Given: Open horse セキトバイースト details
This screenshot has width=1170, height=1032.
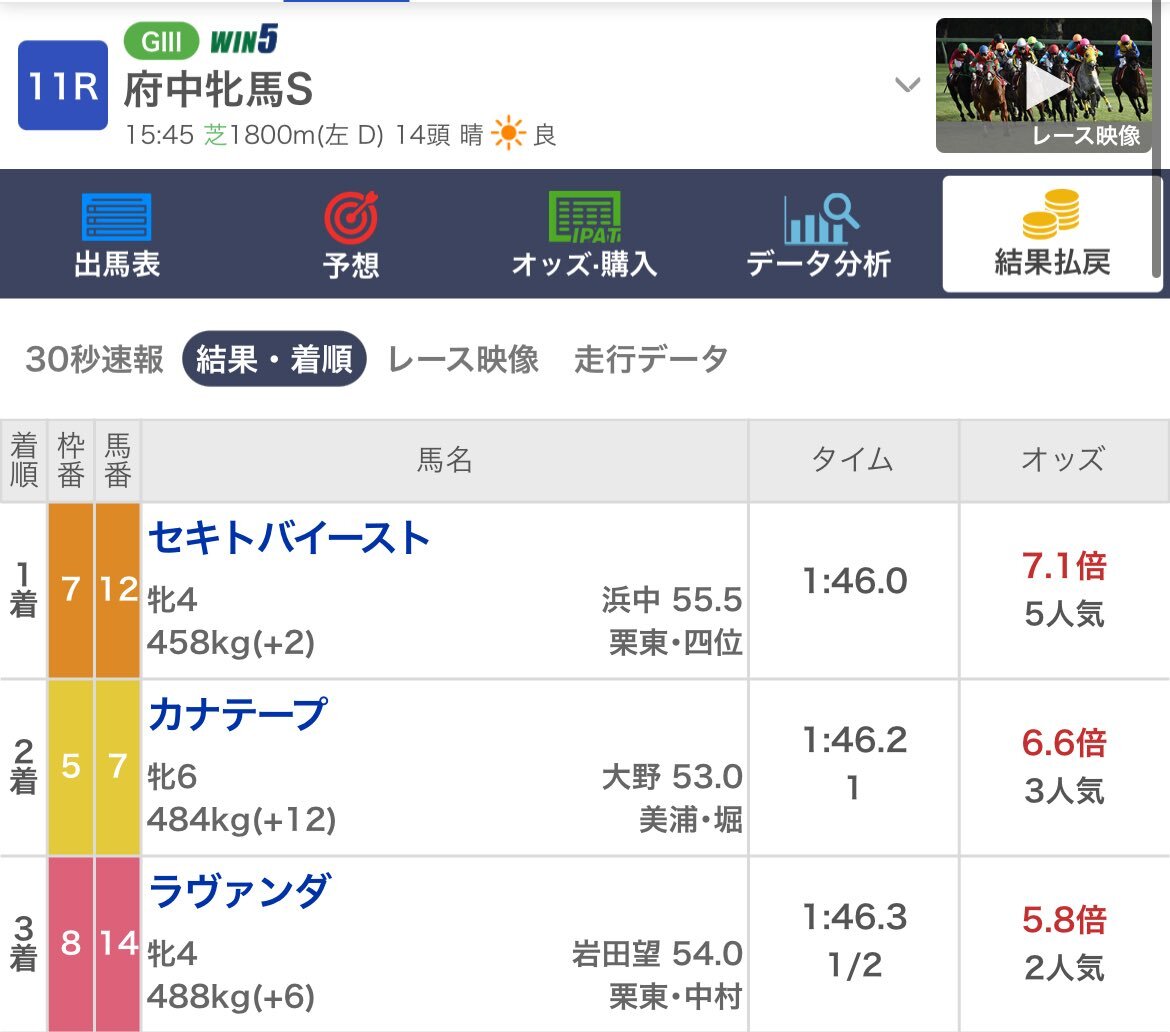Looking at the screenshot, I should click(289, 538).
